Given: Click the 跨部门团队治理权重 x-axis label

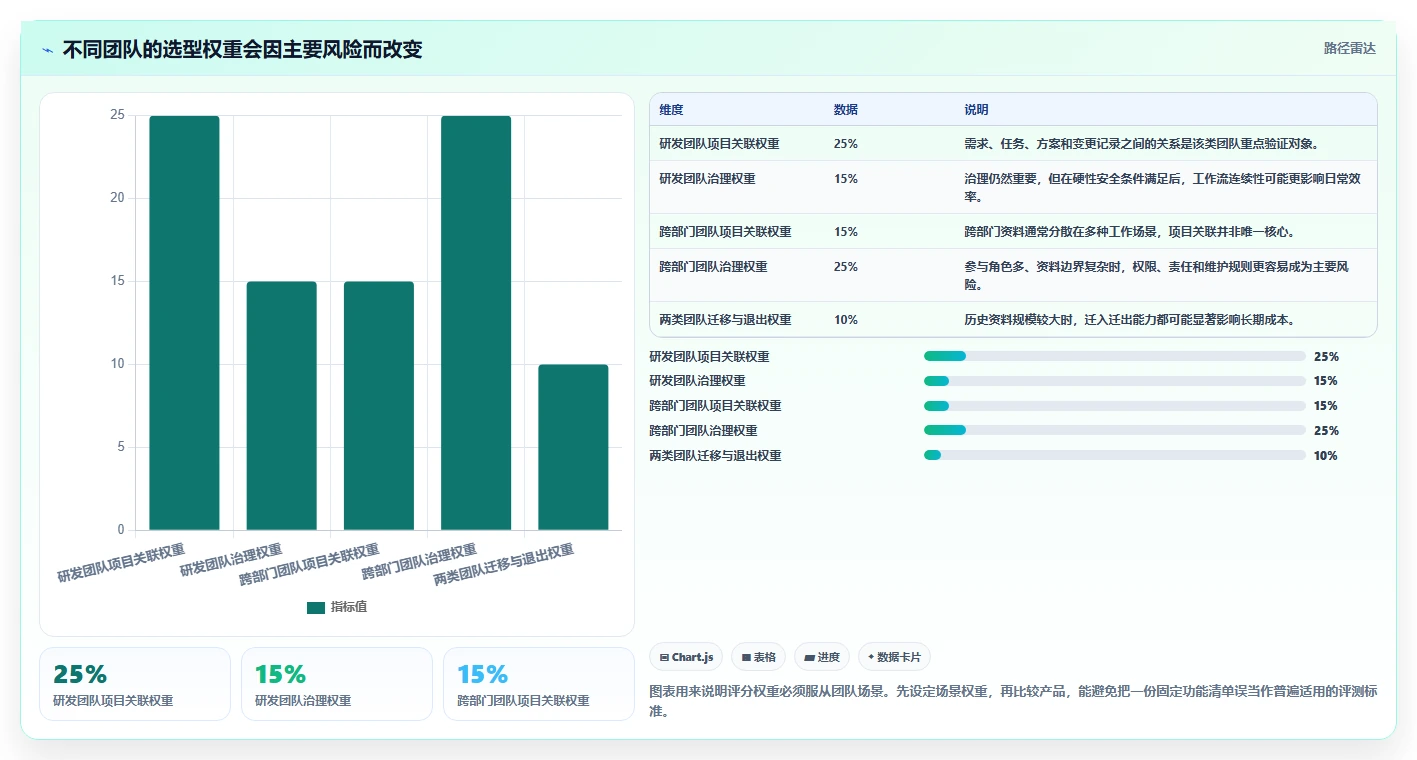Looking at the screenshot, I should coord(419,562).
